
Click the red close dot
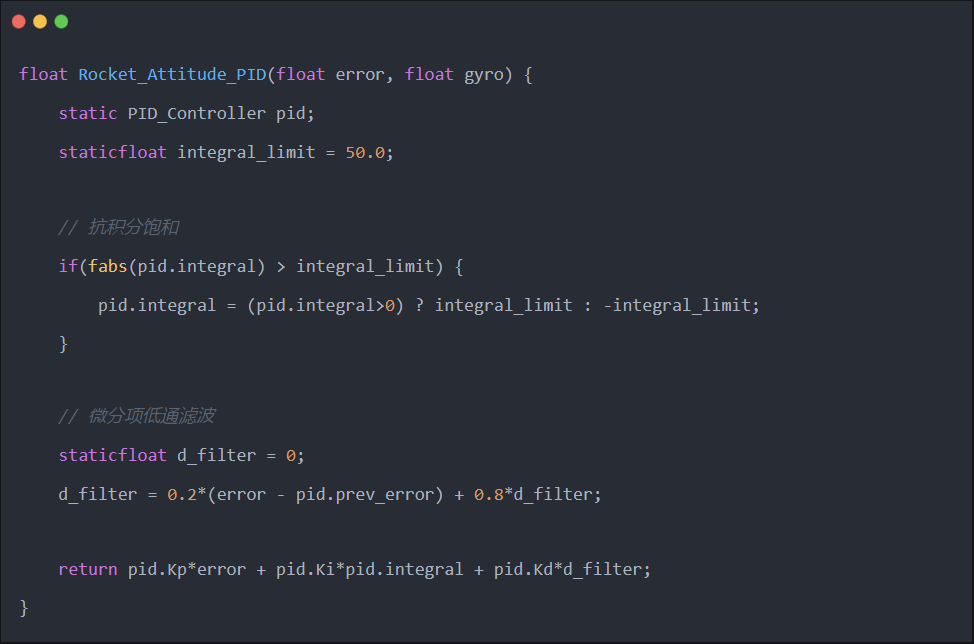pos(19,21)
